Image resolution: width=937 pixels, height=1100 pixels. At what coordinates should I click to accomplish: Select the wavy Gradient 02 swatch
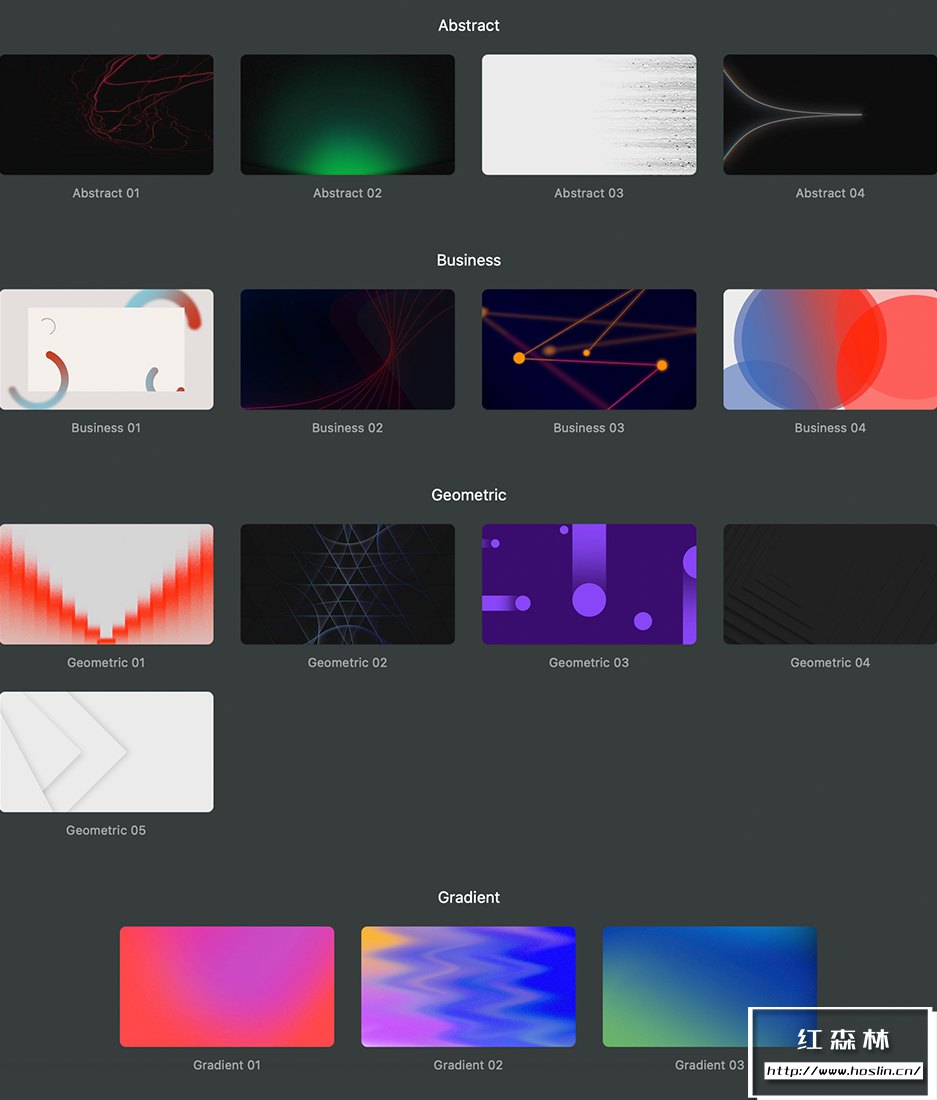pyautogui.click(x=468, y=987)
